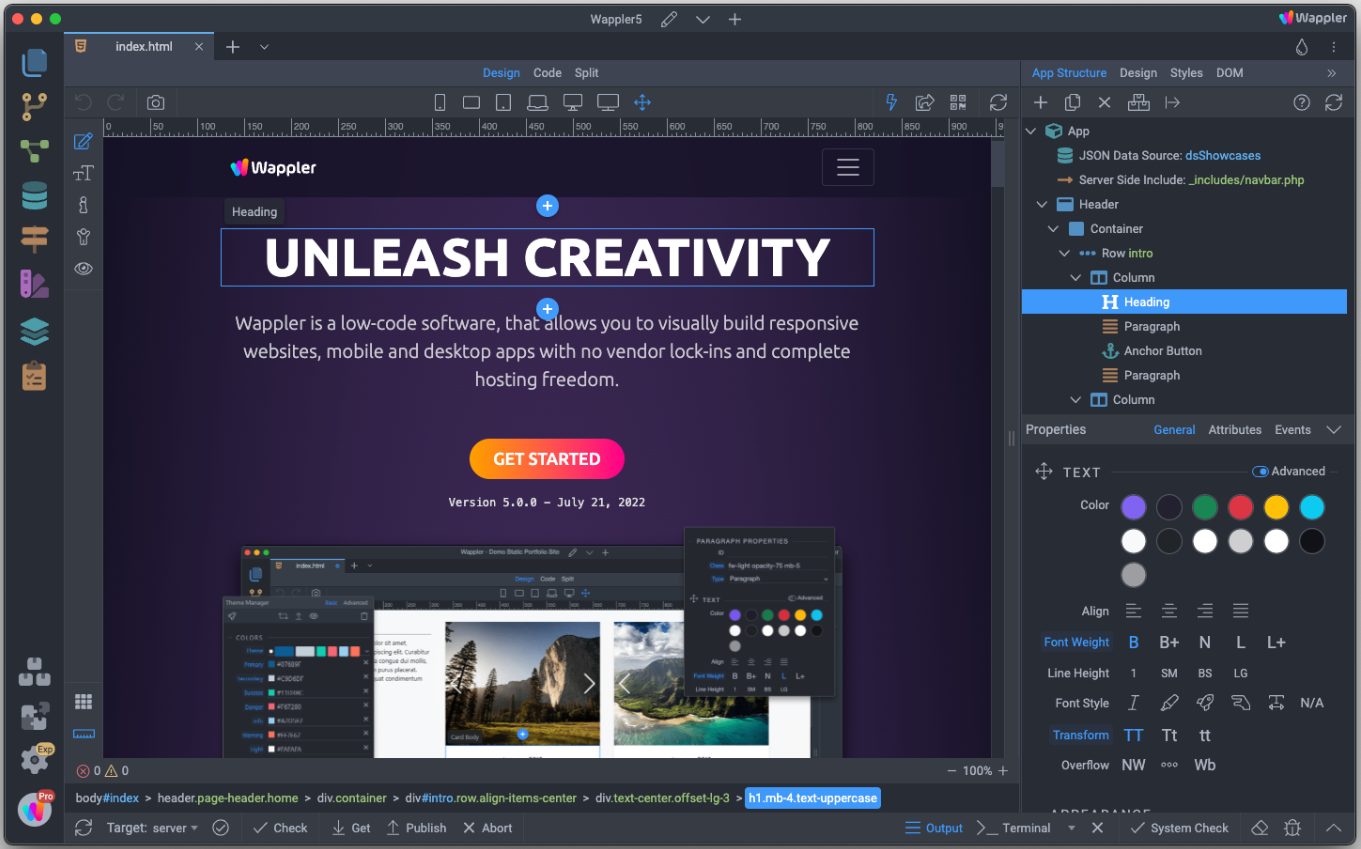Open the Database Manager cylinder icon
Screen dimensions: 1361x849
(x=34, y=196)
